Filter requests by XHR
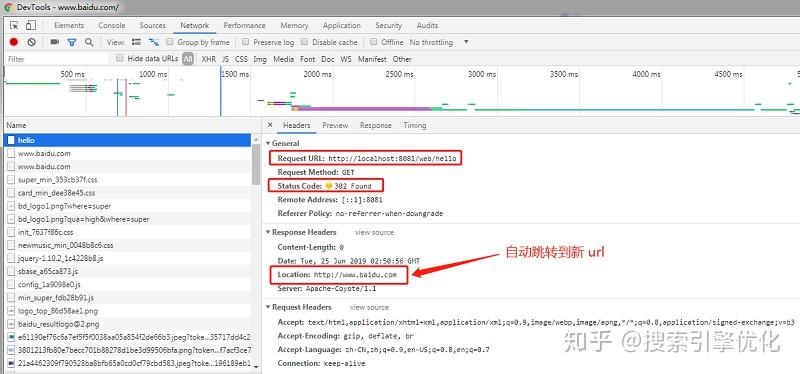This screenshot has height=374, width=800. tap(209, 59)
